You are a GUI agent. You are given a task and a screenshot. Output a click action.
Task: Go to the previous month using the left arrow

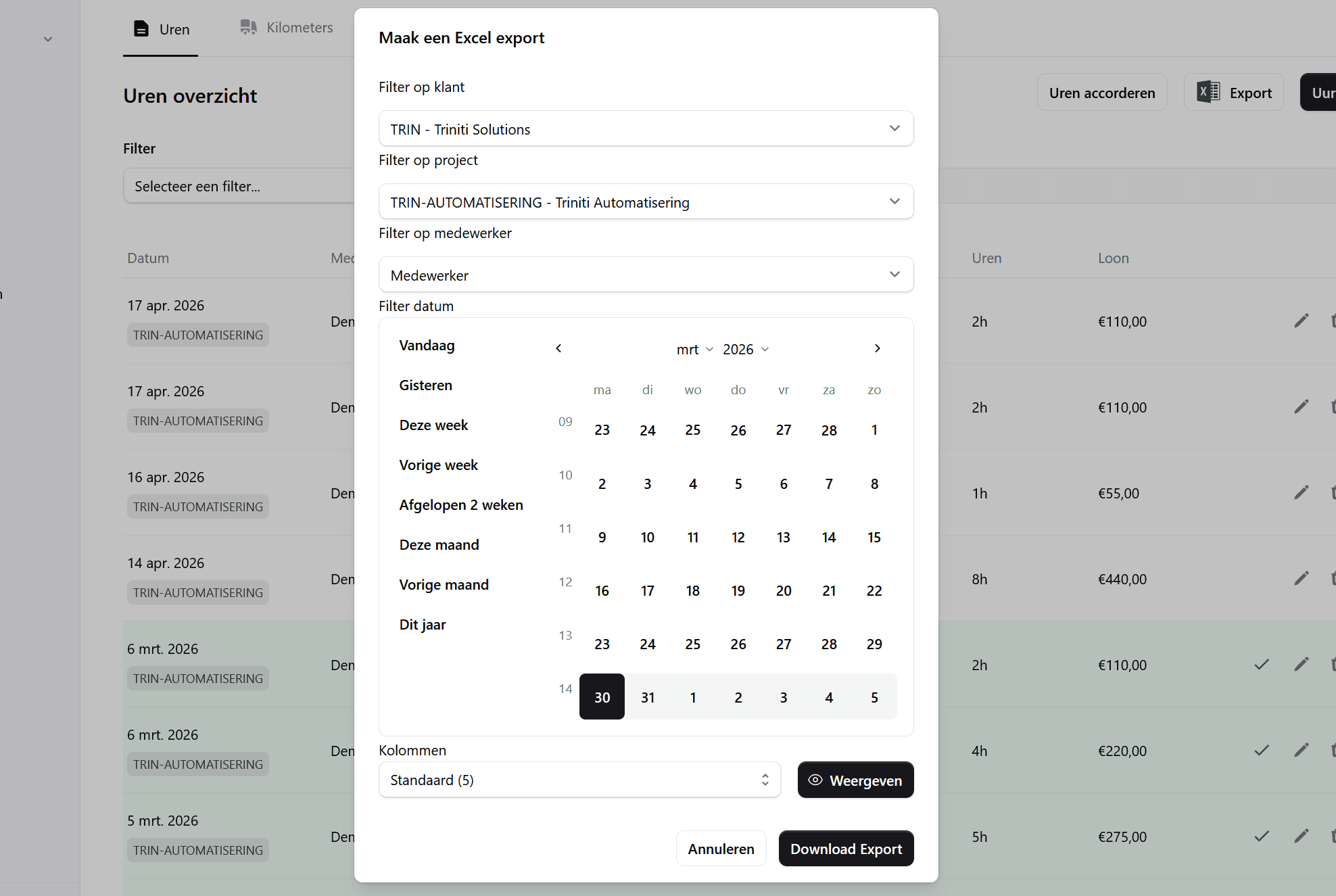point(558,348)
